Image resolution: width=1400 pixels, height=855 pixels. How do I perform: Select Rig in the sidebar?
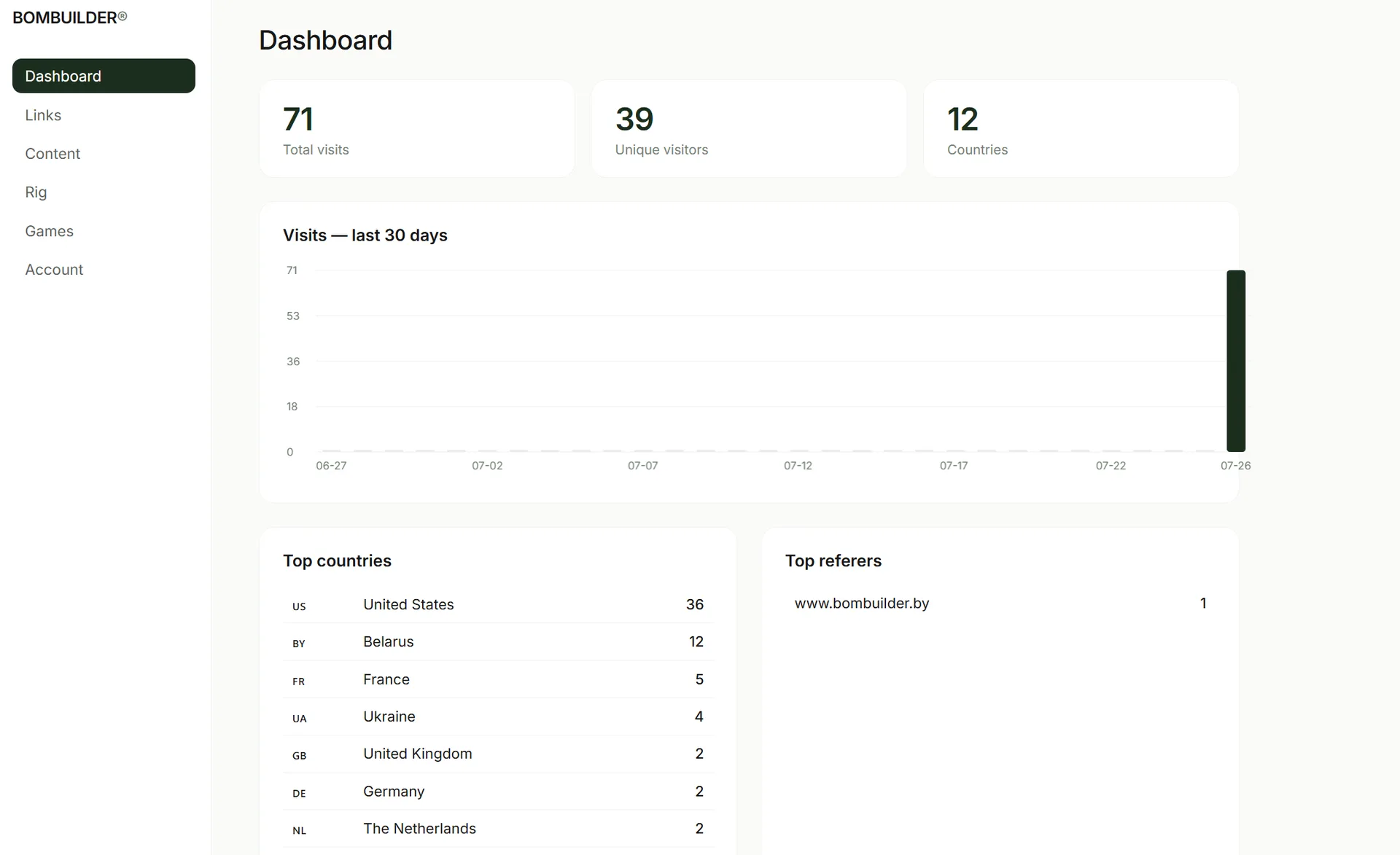coord(104,192)
